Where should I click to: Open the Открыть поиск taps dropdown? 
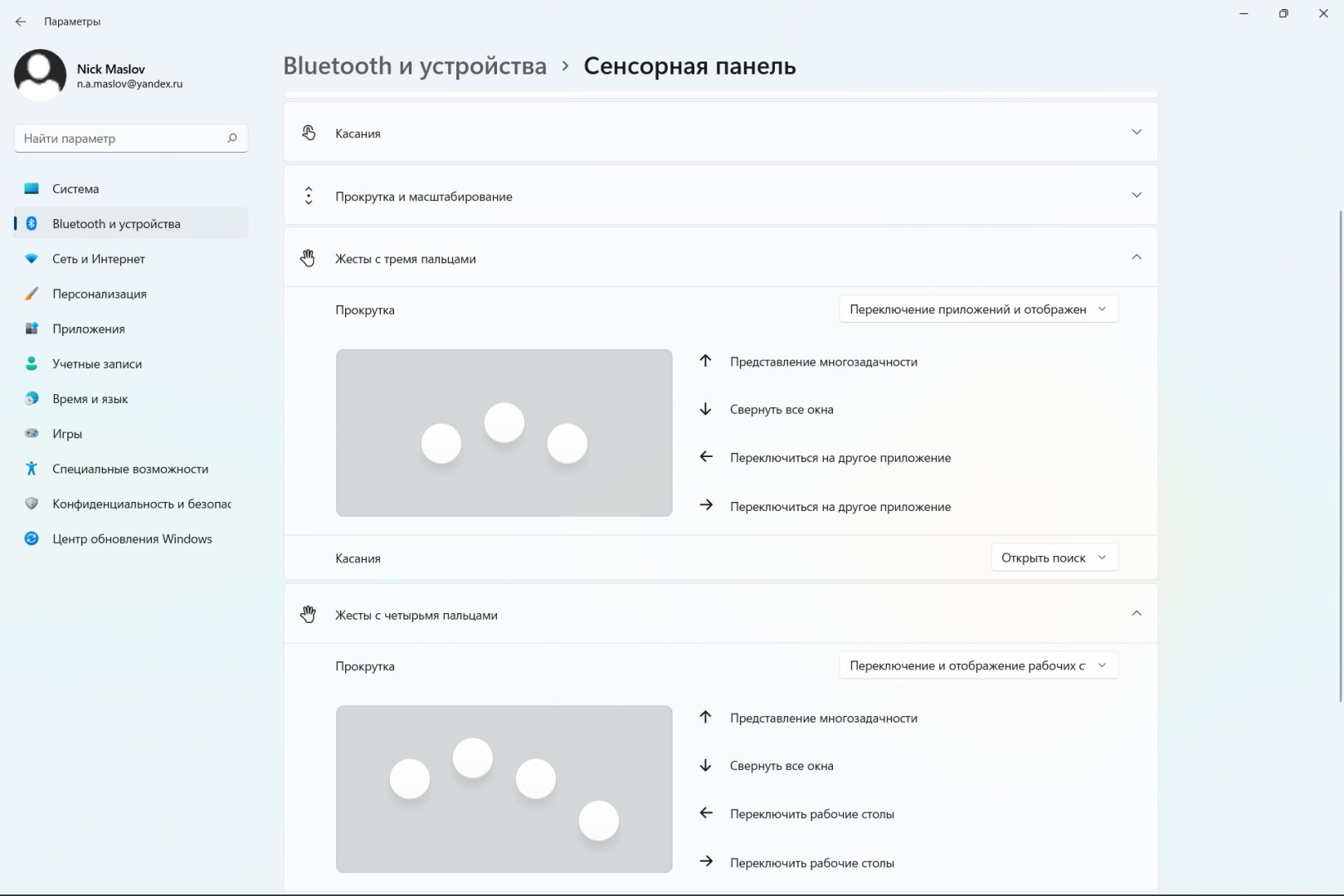1054,558
